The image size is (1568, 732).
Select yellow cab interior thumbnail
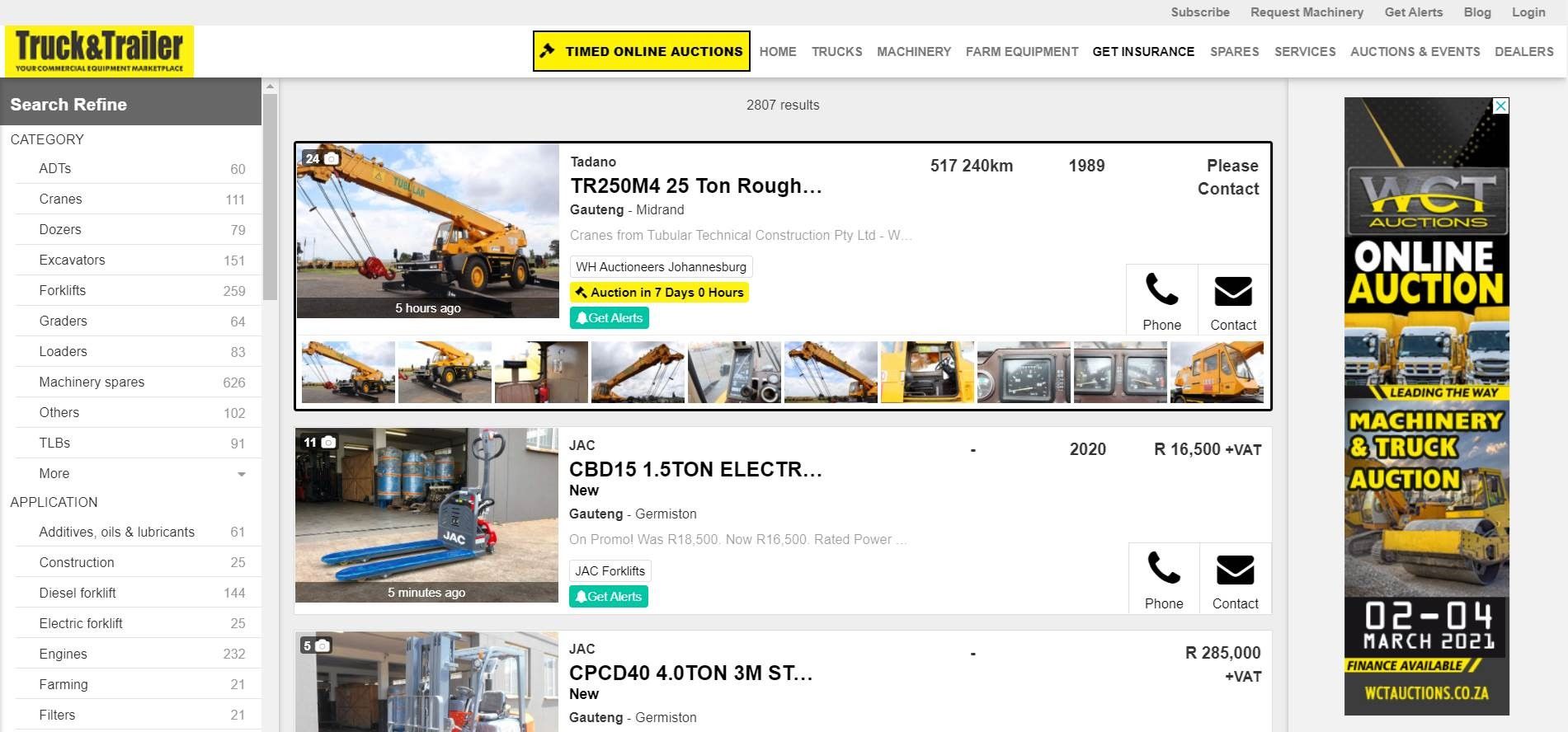[x=927, y=373]
